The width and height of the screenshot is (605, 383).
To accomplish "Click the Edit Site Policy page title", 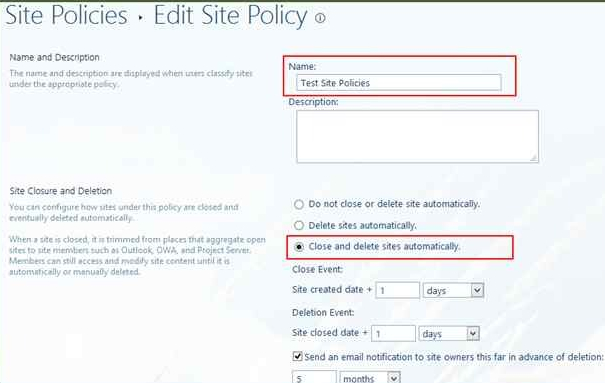I will [230, 16].
